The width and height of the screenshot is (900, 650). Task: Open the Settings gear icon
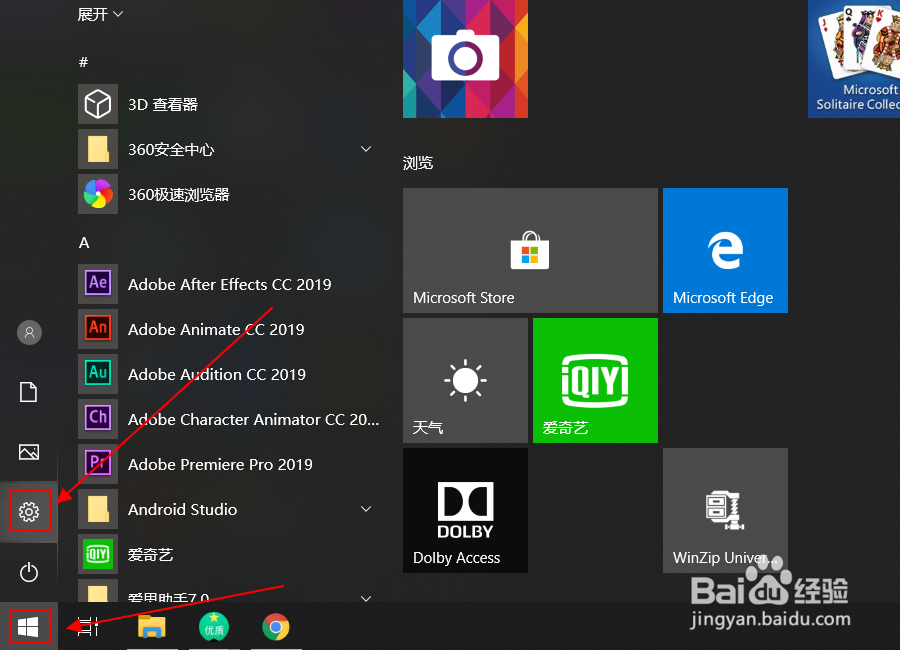tap(29, 512)
